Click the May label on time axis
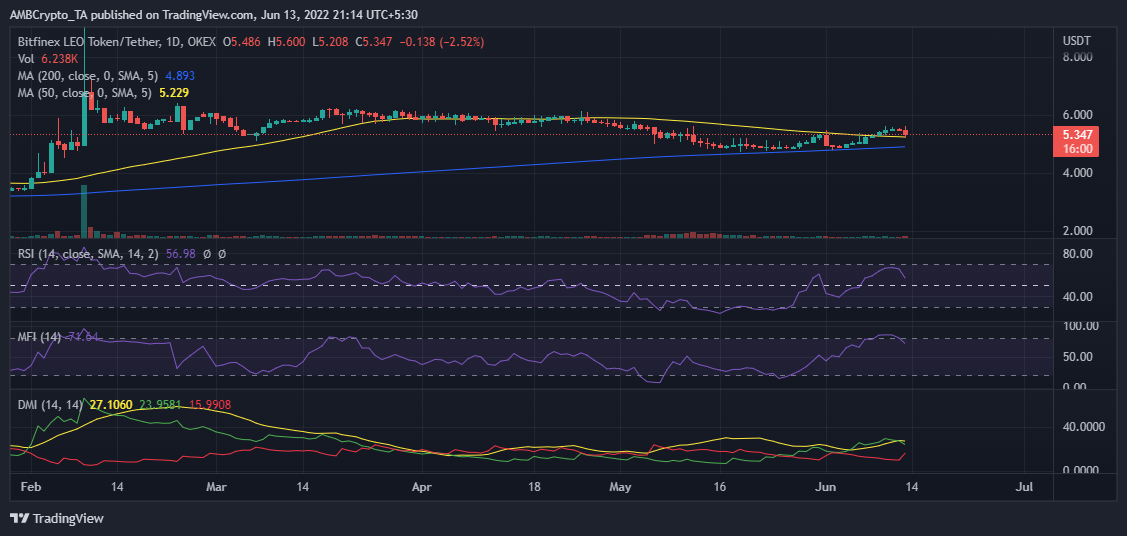1127x536 pixels. (x=621, y=487)
